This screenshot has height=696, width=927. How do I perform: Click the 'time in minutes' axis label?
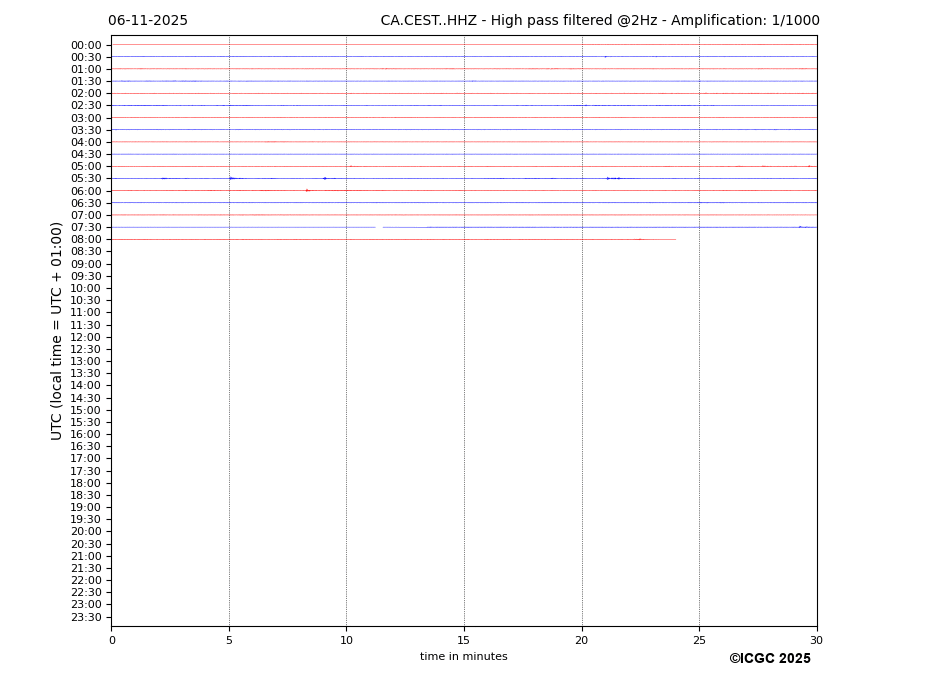tap(463, 657)
